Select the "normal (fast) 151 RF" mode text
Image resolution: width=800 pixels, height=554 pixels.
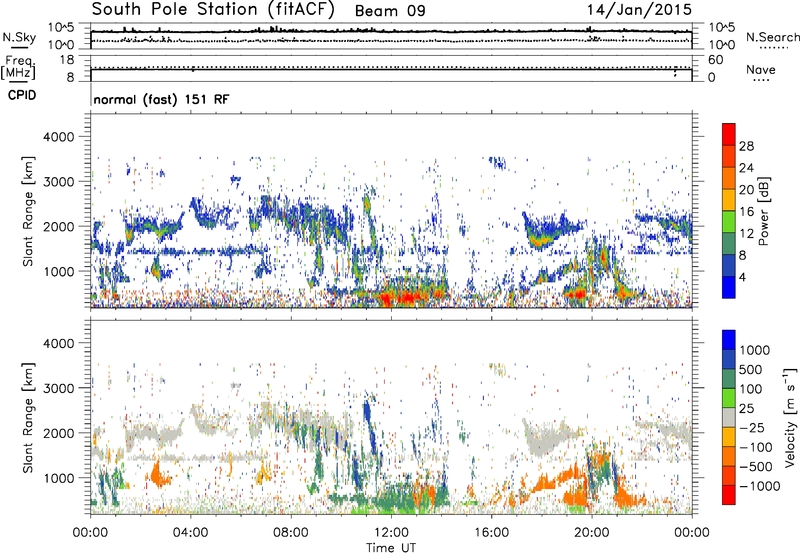pyautogui.click(x=162, y=99)
